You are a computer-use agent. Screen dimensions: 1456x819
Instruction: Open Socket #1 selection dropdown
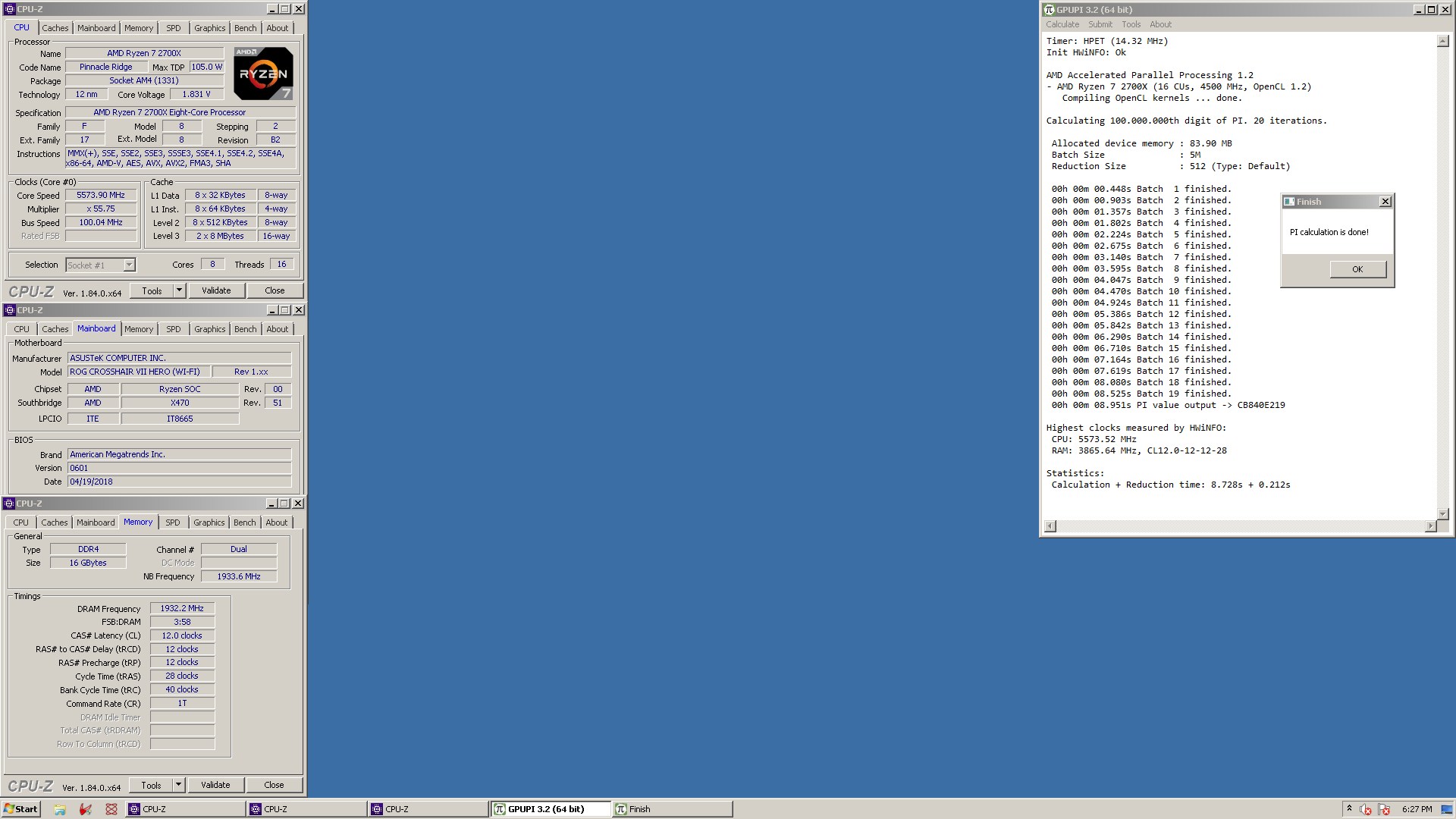point(129,265)
